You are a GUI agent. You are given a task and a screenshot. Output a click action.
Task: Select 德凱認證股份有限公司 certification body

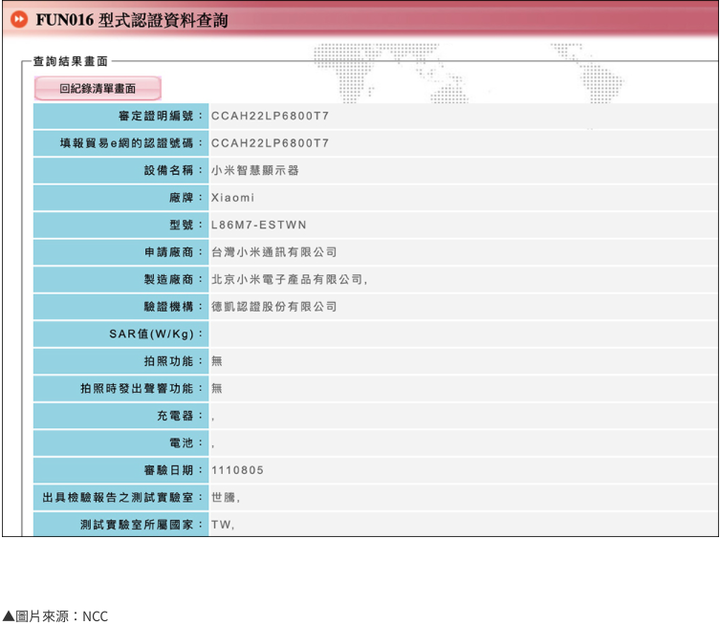pos(274,306)
